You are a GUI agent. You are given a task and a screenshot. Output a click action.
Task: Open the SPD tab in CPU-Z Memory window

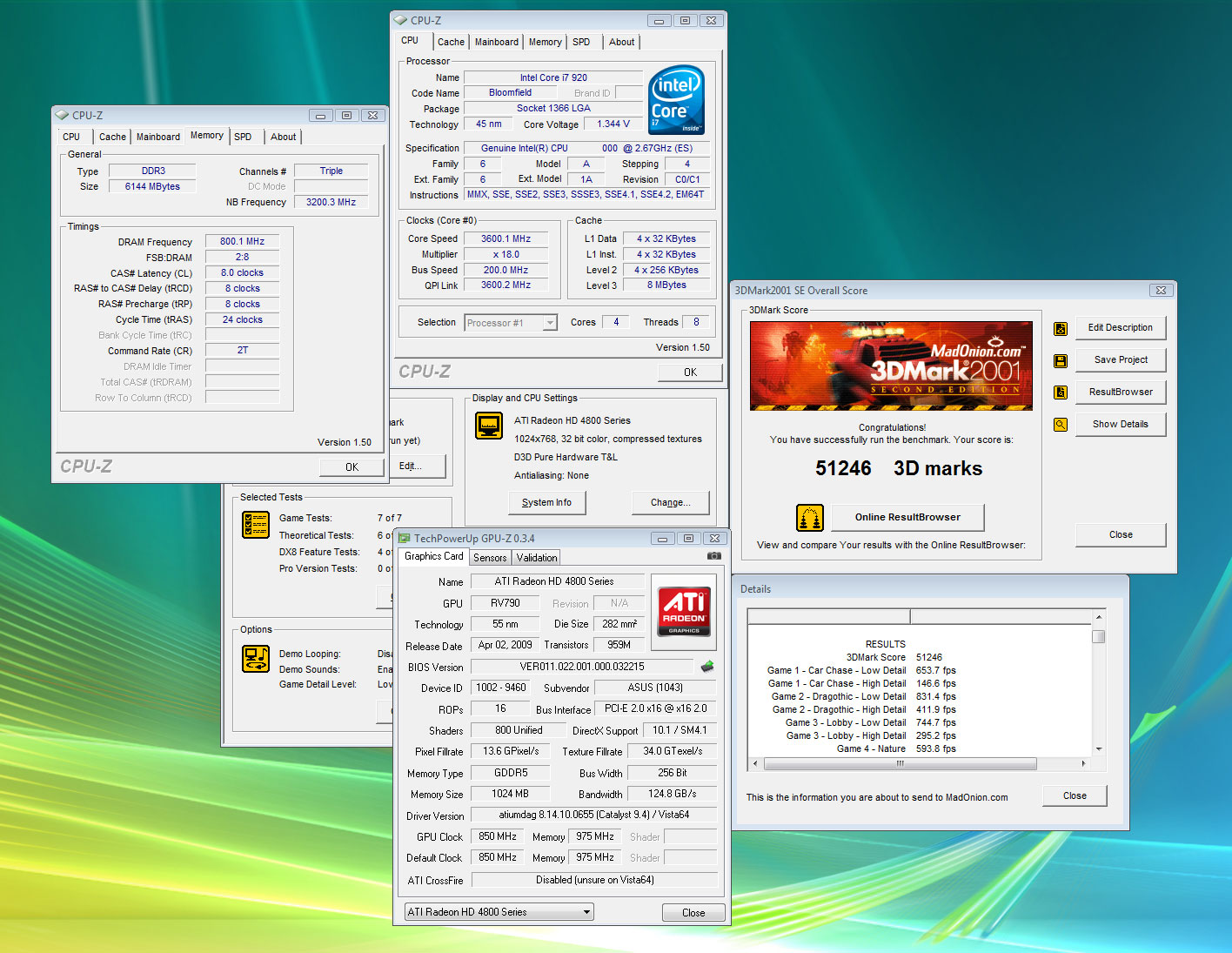(243, 137)
